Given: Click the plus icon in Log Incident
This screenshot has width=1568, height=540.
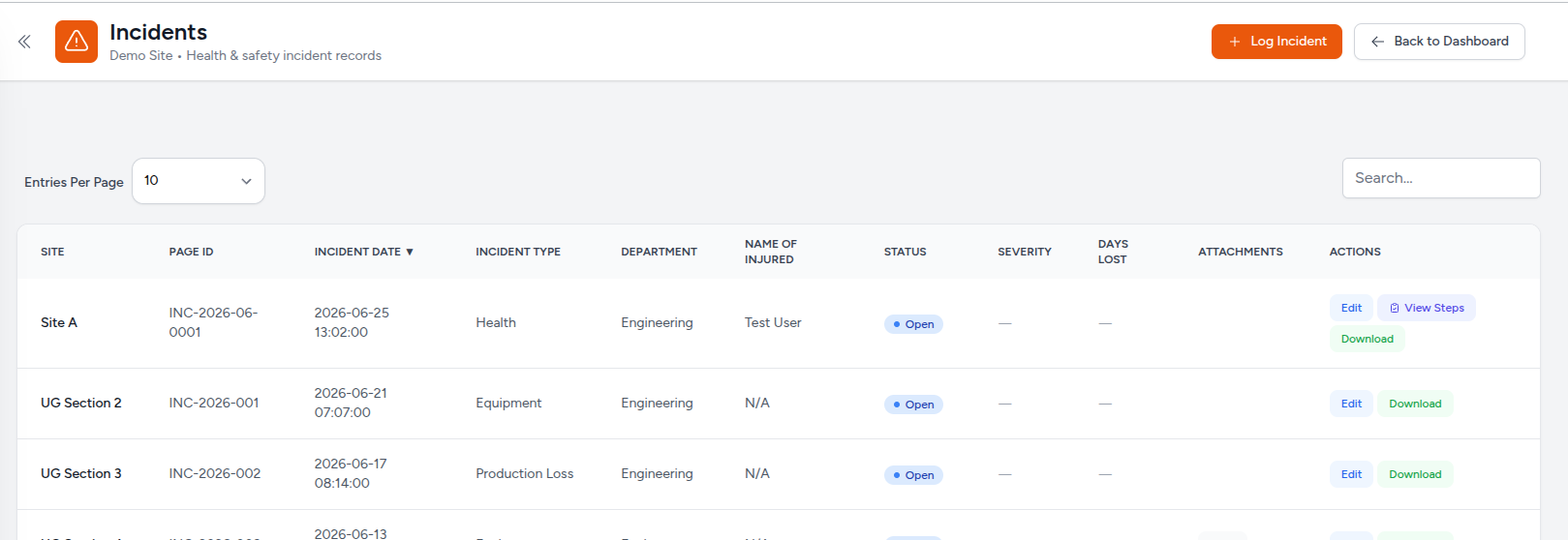Looking at the screenshot, I should coord(1235,42).
